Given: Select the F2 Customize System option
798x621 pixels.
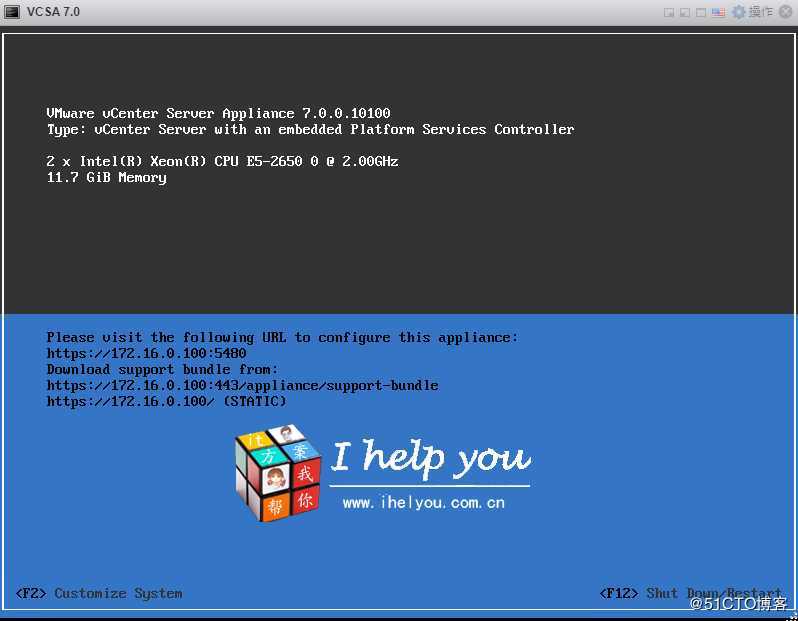Looking at the screenshot, I should (99, 594).
